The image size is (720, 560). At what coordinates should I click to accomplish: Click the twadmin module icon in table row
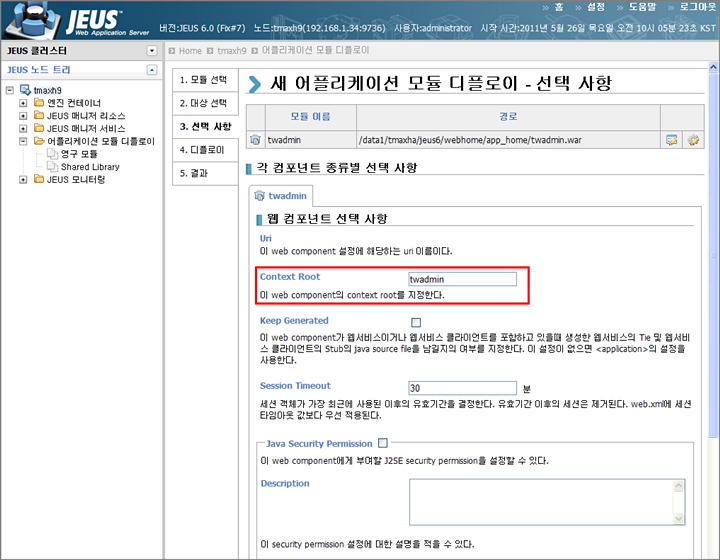(256, 140)
